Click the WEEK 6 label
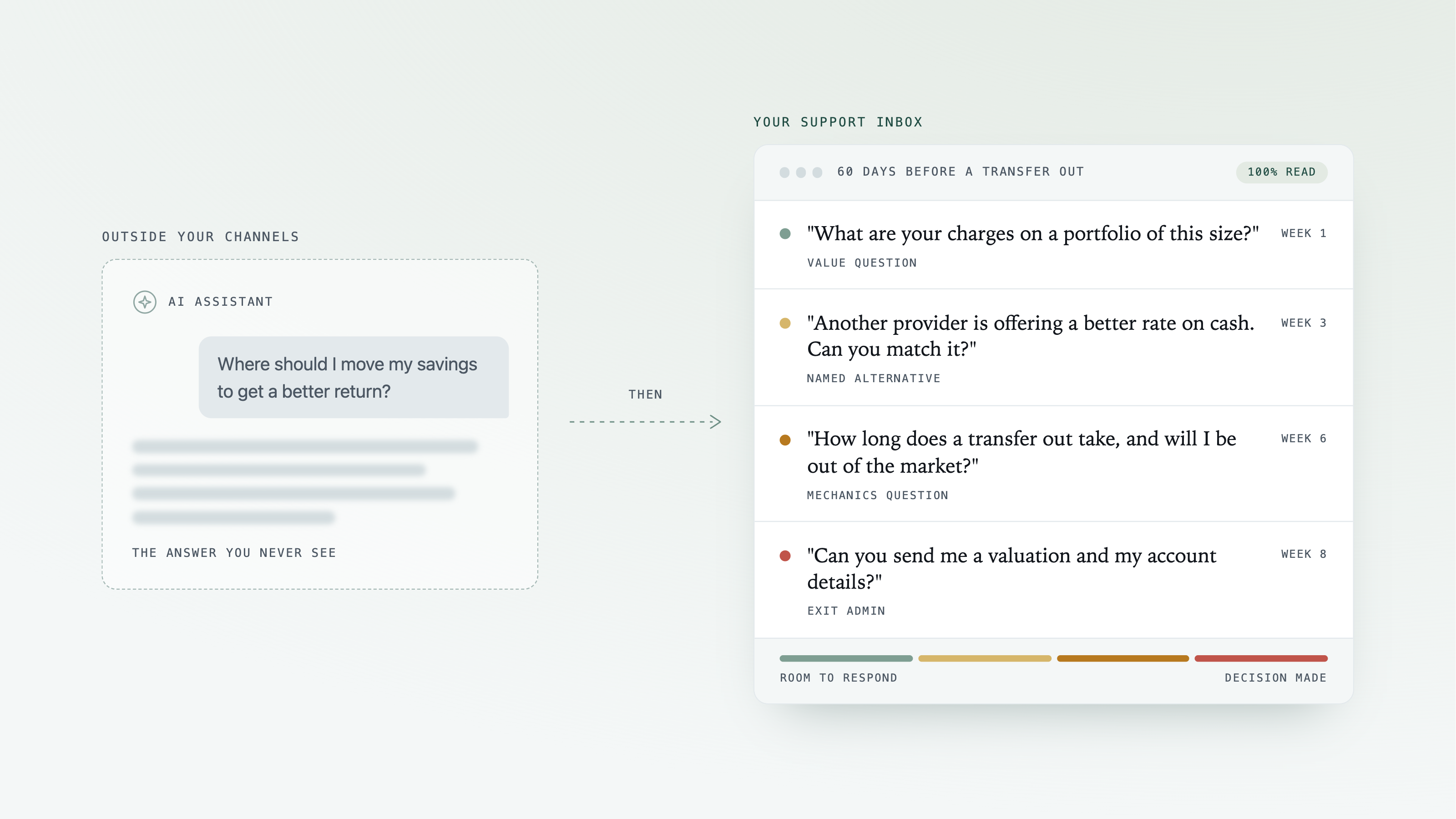 tap(1304, 439)
